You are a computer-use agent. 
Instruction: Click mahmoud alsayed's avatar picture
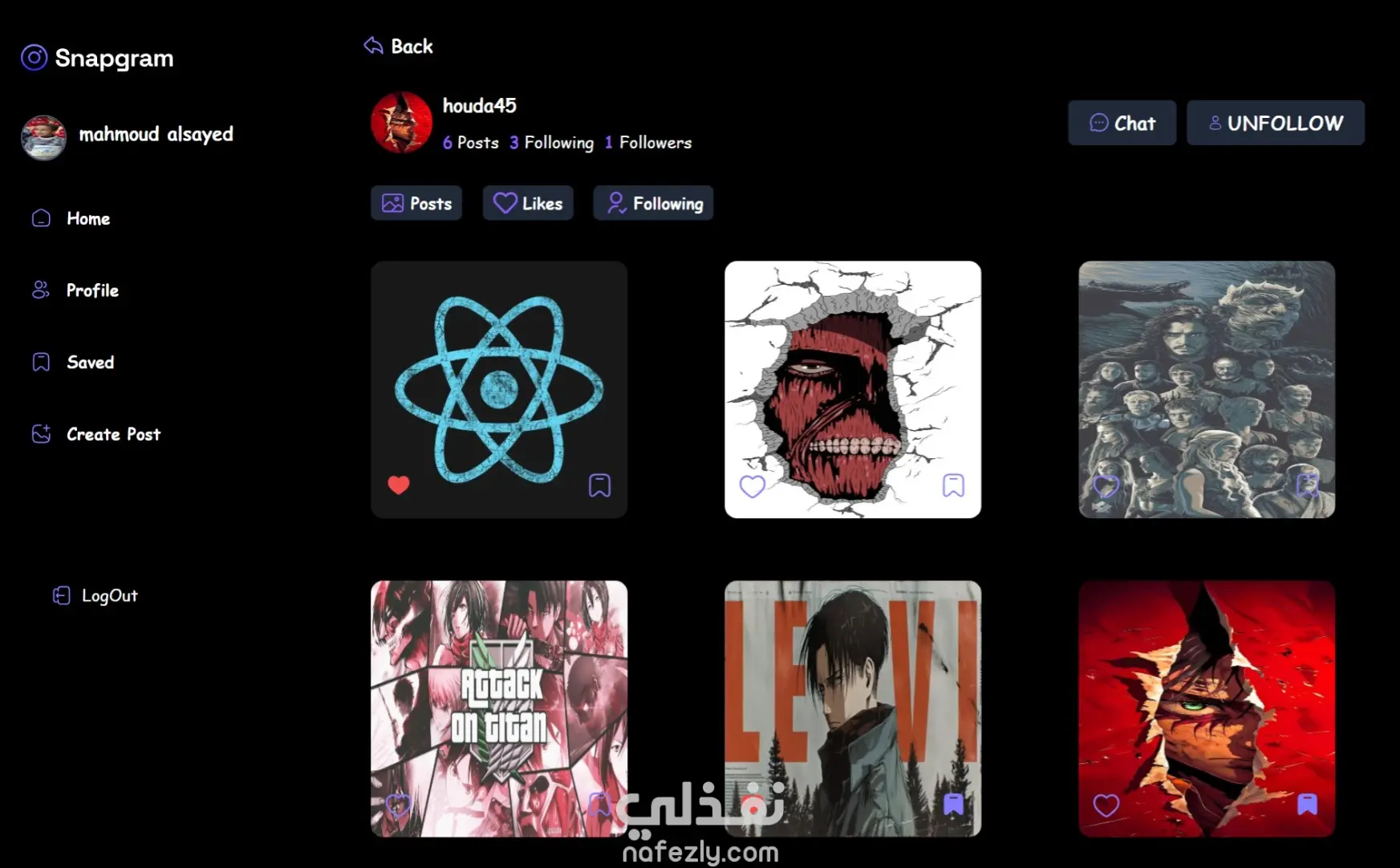(43, 137)
